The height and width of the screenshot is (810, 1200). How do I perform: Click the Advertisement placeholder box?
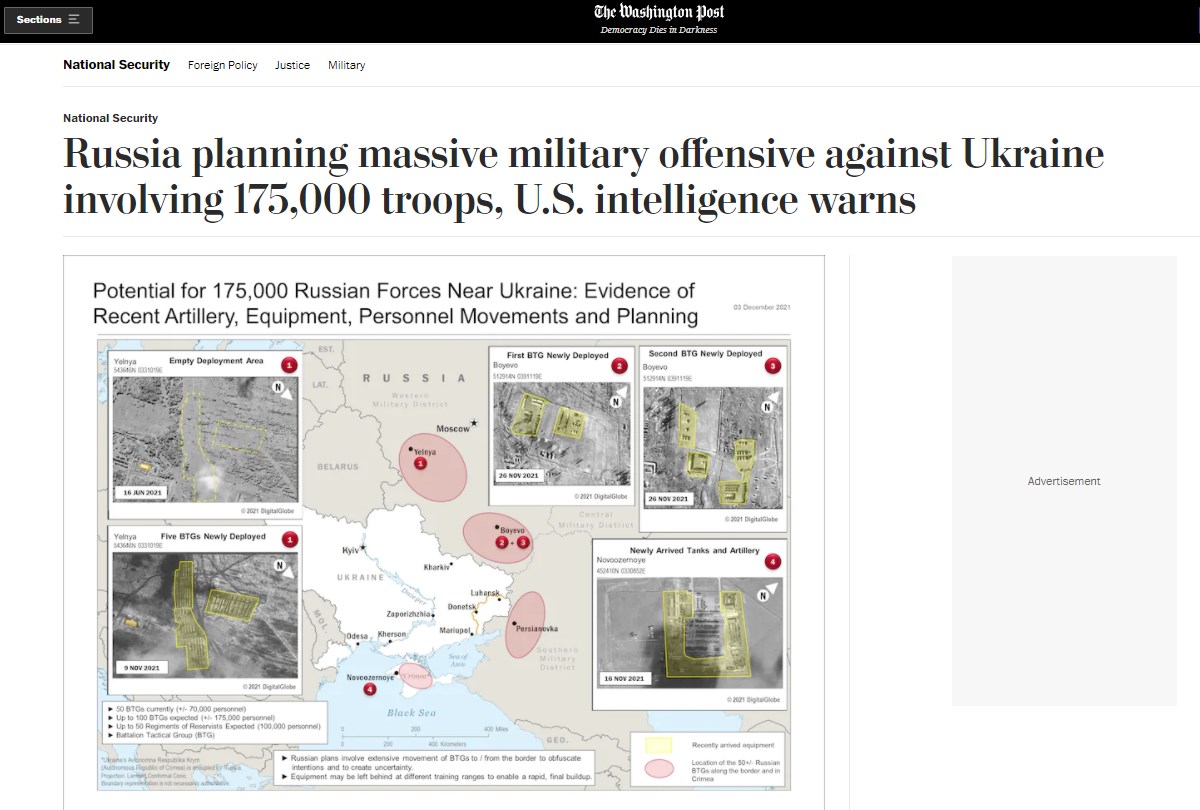(1064, 481)
